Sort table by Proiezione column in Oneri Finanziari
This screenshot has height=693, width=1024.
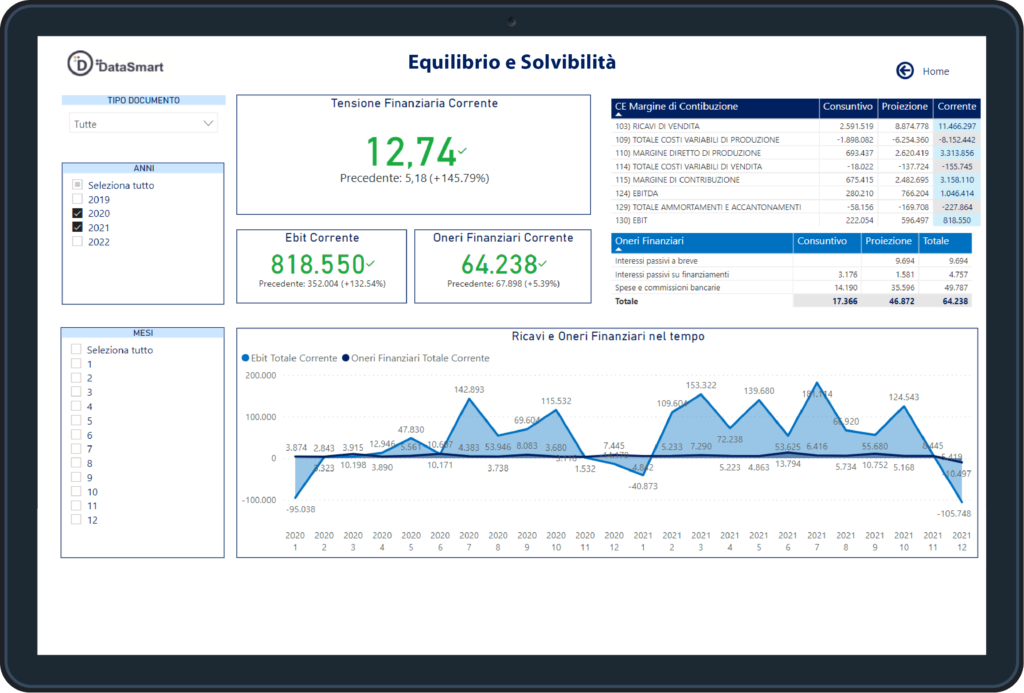pyautogui.click(x=888, y=241)
